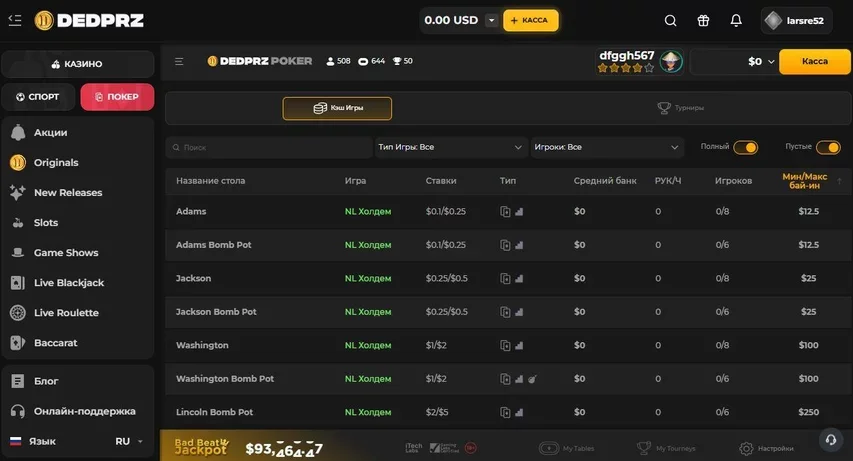Viewport: 853px width, 461px height.
Task: Click the yellow Касса button in poker header
Action: (814, 62)
